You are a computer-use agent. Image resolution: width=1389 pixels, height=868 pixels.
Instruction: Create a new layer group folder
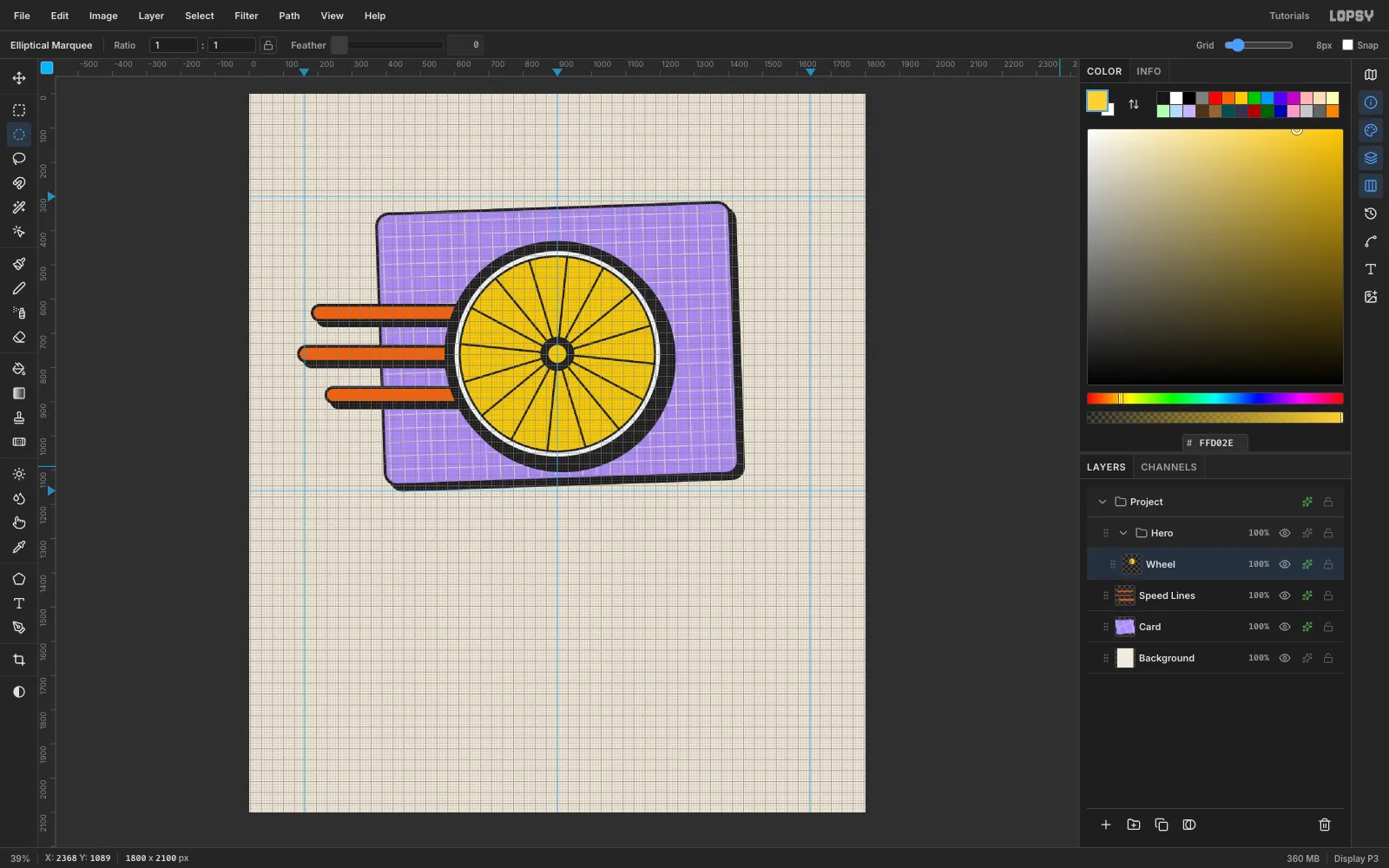pyautogui.click(x=1134, y=825)
